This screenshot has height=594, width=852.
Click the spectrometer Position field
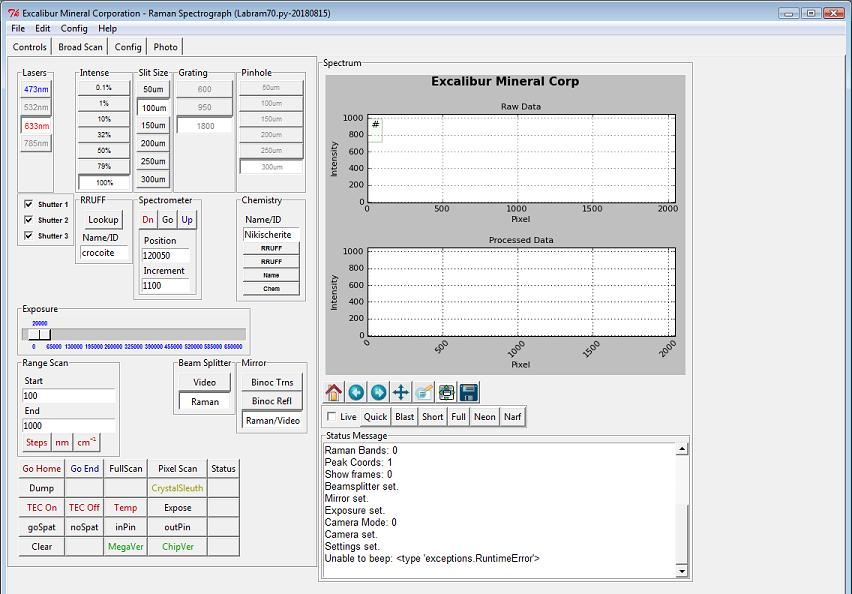point(165,255)
